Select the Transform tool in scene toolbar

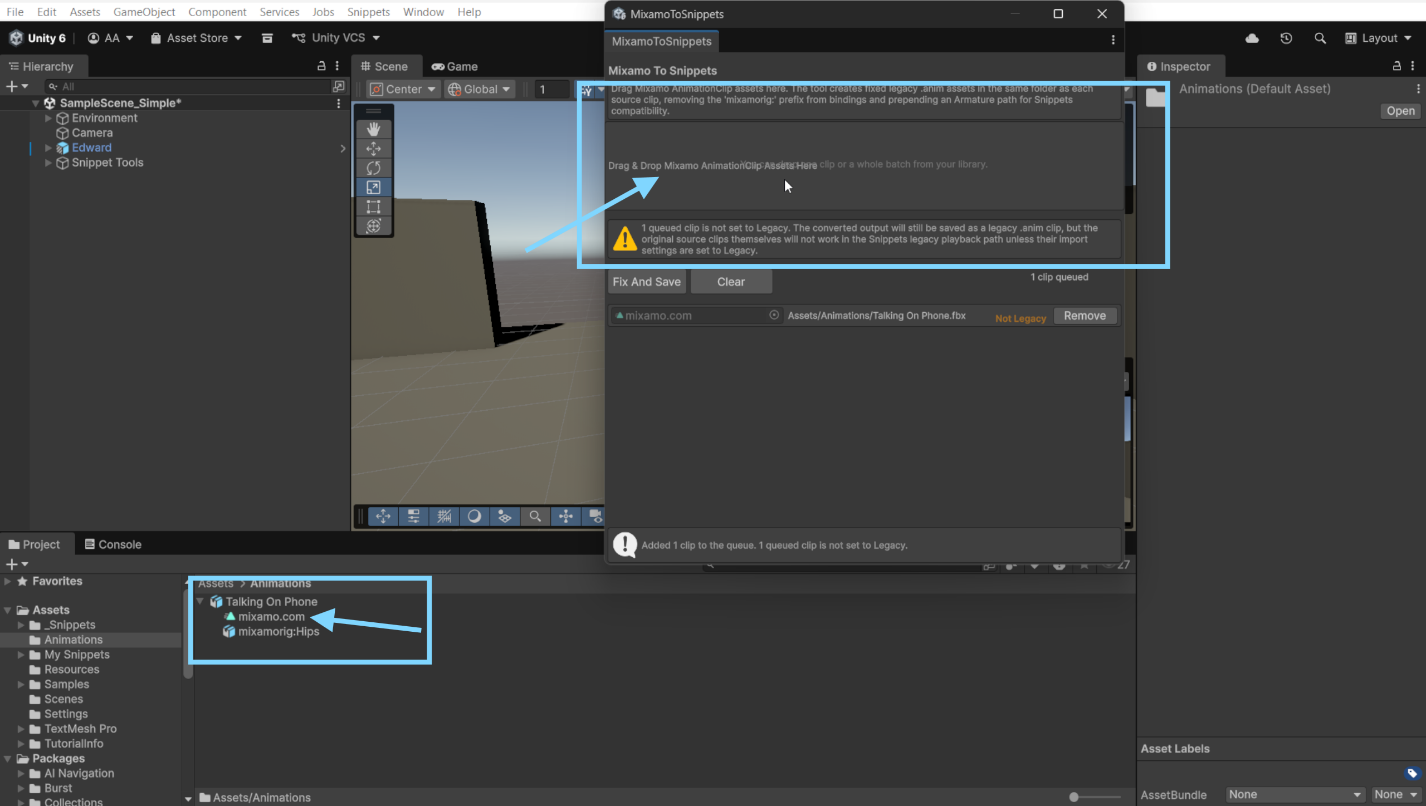[x=373, y=226]
